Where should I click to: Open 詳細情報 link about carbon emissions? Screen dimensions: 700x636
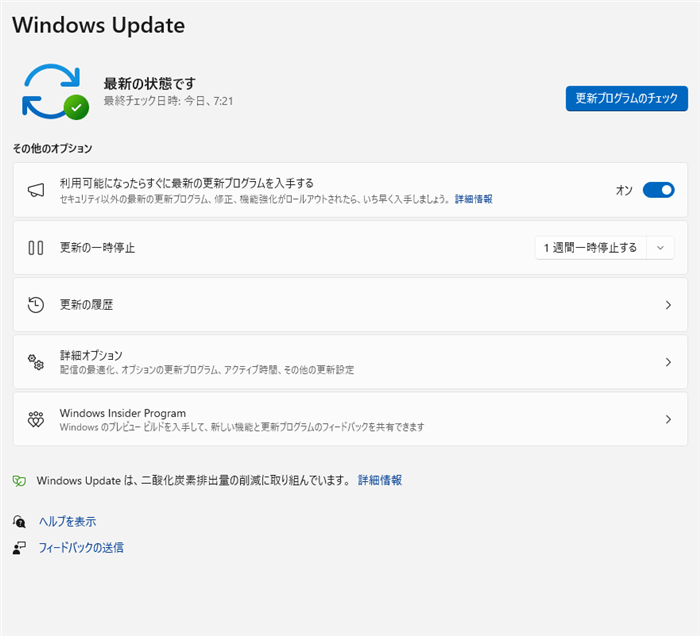(380, 480)
